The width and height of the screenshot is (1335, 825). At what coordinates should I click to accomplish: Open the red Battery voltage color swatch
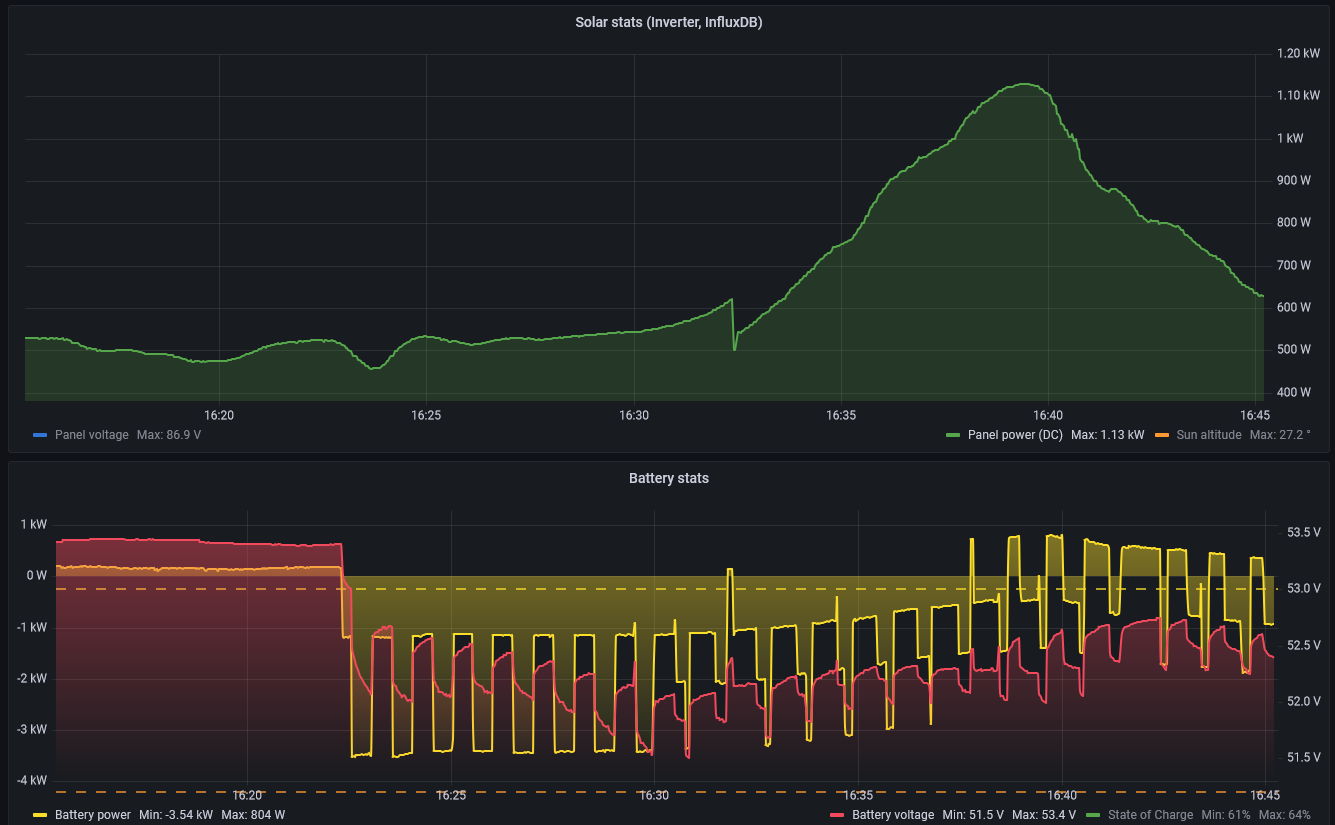pos(837,816)
